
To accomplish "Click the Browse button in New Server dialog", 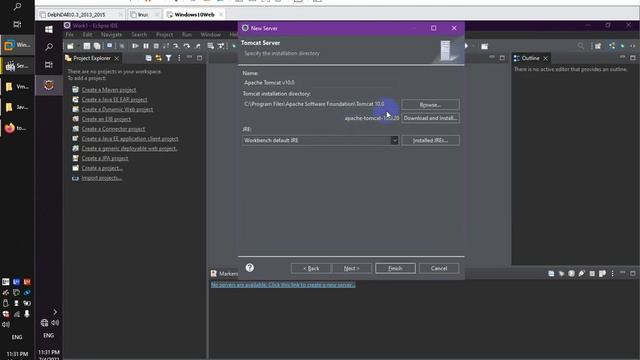I will pyautogui.click(x=430, y=104).
